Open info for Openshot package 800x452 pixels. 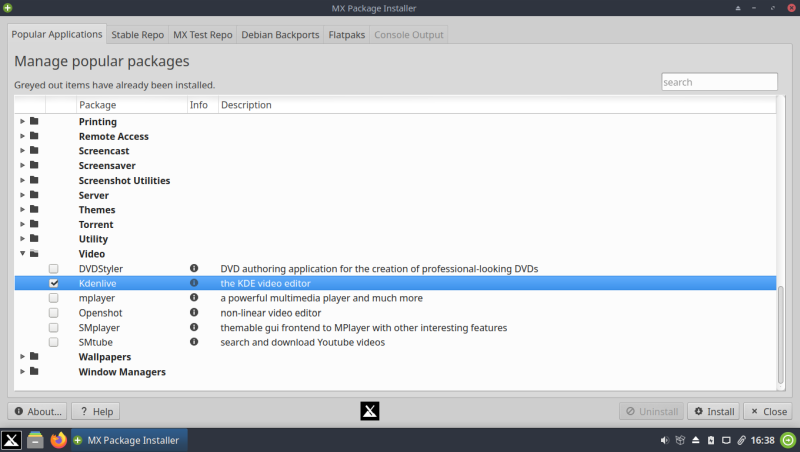pos(194,312)
